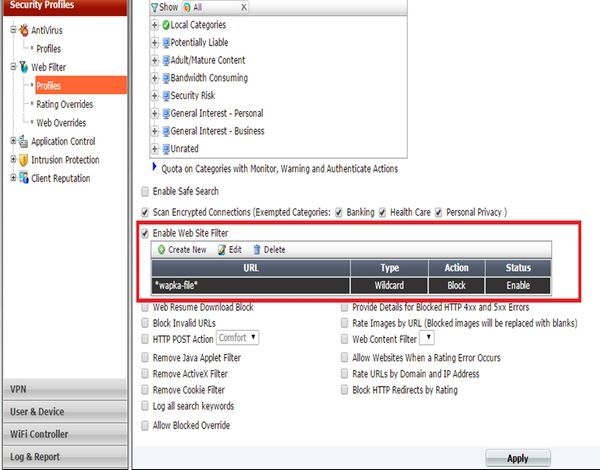Click the General Interest - Business icon
600x470 pixels.
tap(166, 131)
